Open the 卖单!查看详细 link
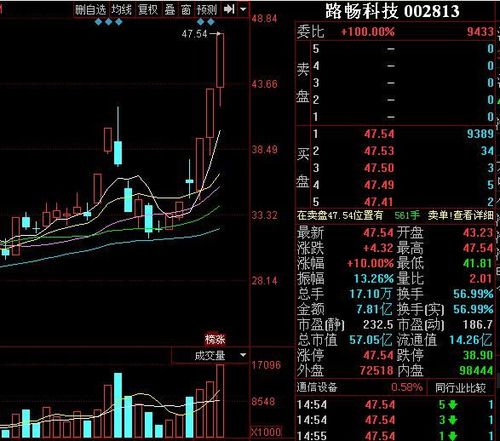Image resolution: width=500 pixels, height=441 pixels. point(460,215)
